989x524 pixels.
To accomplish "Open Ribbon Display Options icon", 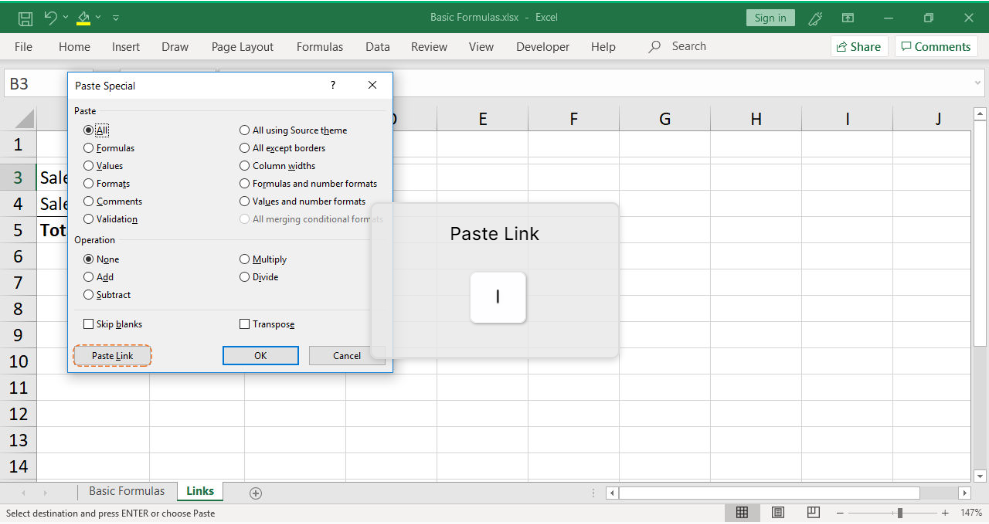I will click(x=848, y=18).
